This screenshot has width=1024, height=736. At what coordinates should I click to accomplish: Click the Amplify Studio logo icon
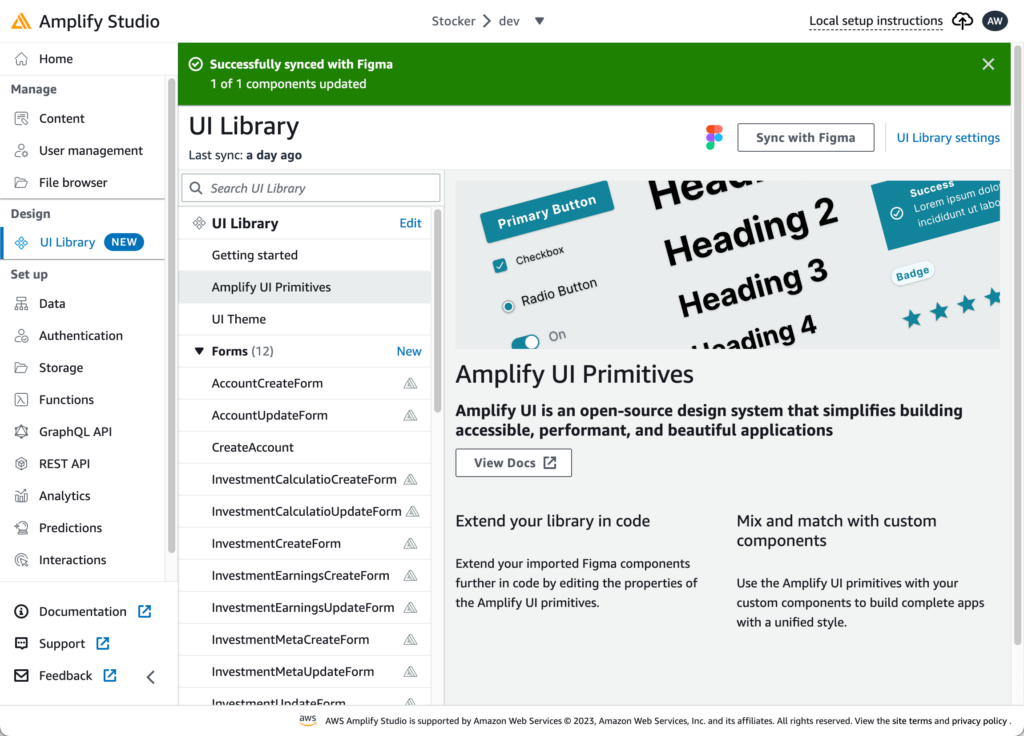tap(21, 21)
